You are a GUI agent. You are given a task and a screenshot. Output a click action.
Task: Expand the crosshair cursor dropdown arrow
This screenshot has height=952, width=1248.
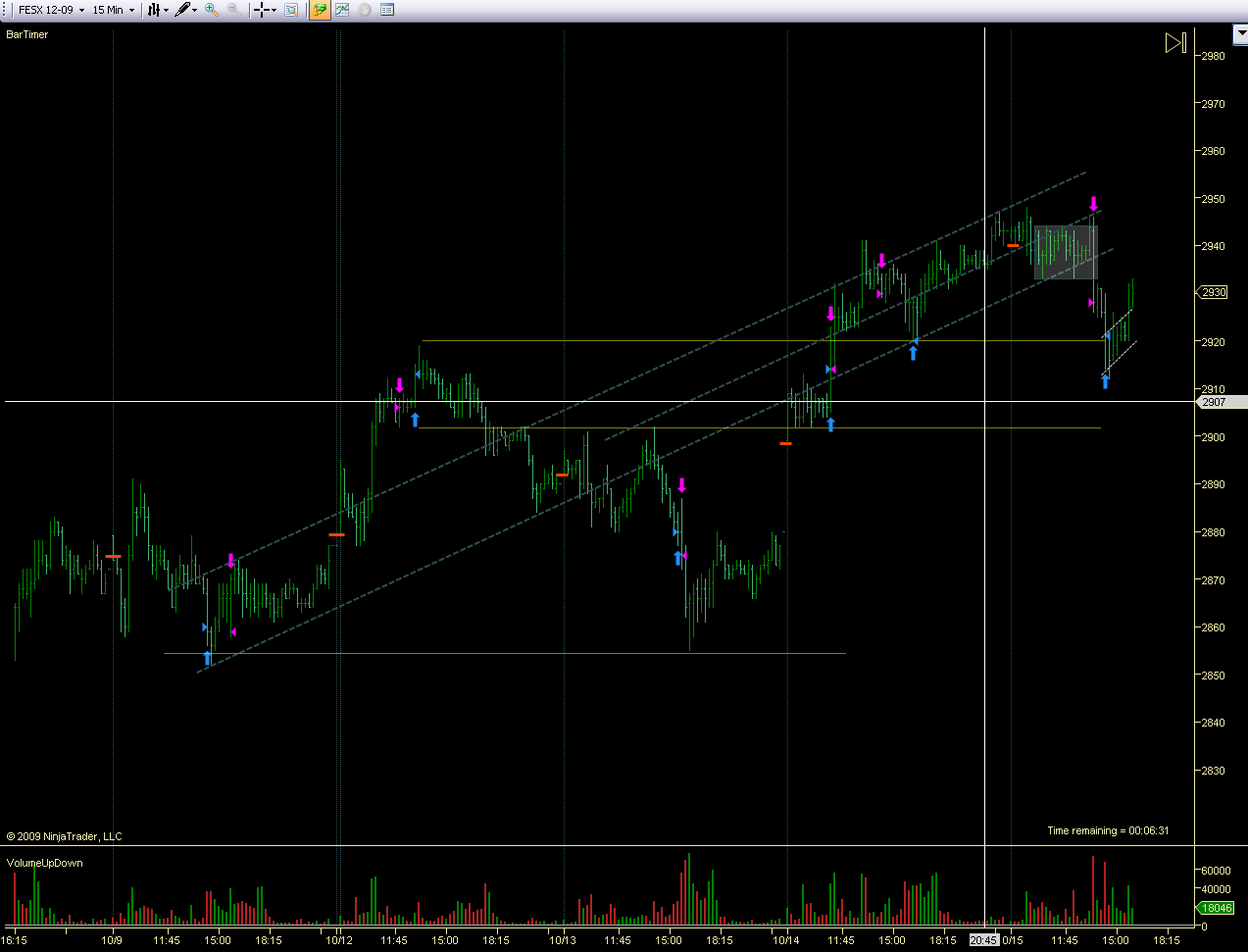pyautogui.click(x=274, y=10)
